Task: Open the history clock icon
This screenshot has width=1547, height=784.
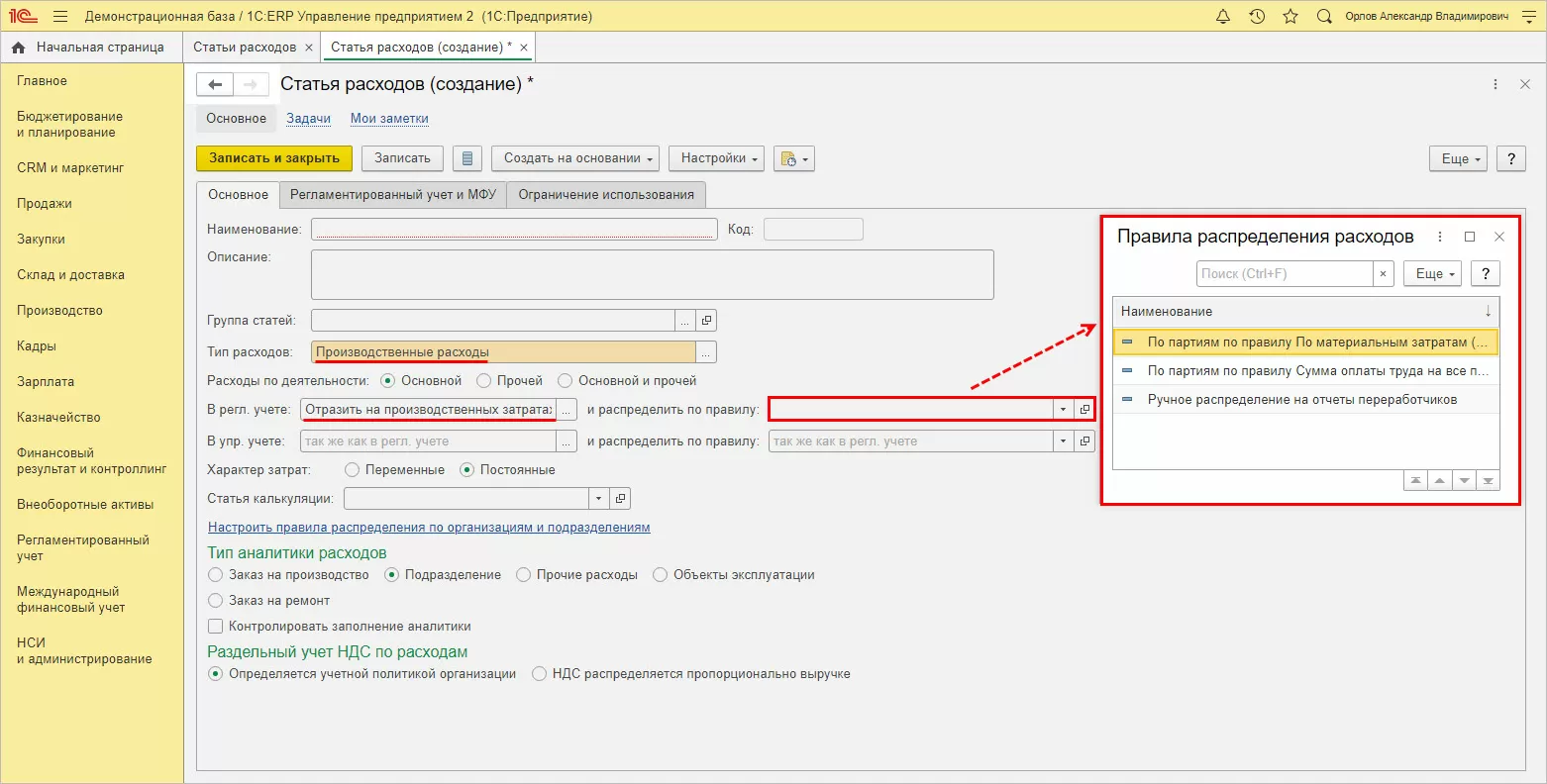Action: click(1257, 17)
